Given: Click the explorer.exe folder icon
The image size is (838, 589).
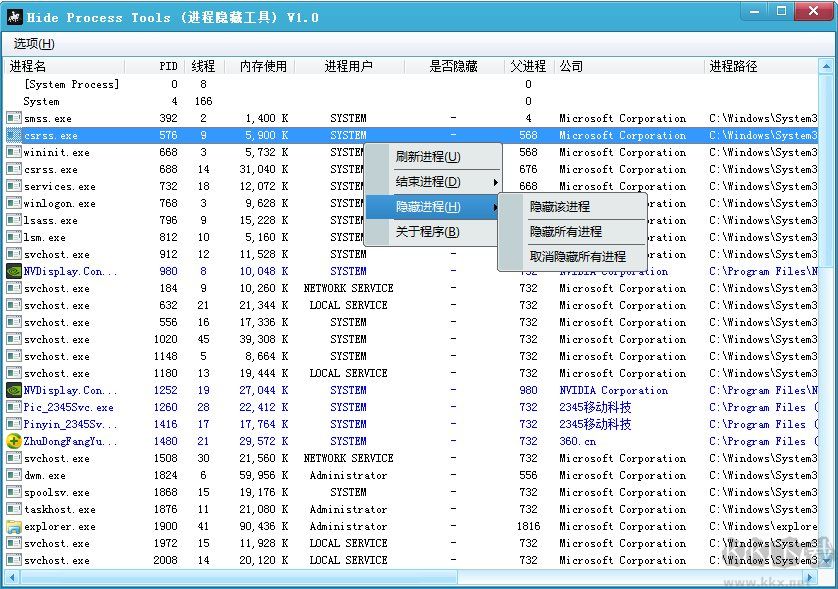Looking at the screenshot, I should pyautogui.click(x=14, y=526).
